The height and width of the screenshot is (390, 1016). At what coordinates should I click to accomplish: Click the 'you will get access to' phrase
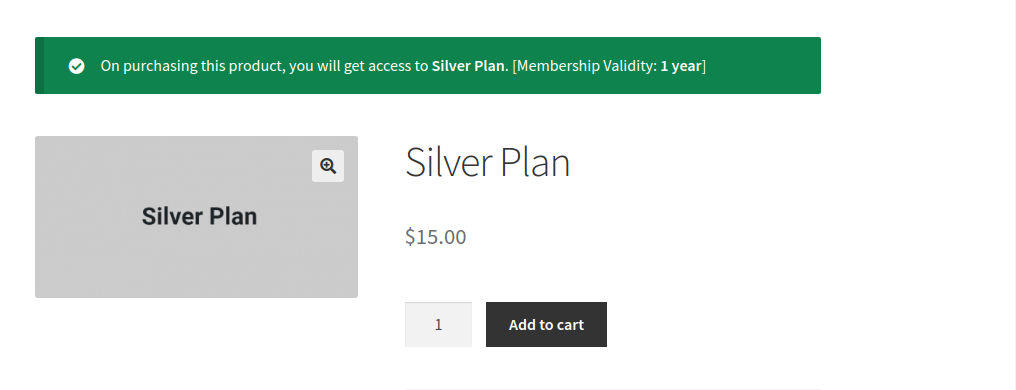coord(358,66)
